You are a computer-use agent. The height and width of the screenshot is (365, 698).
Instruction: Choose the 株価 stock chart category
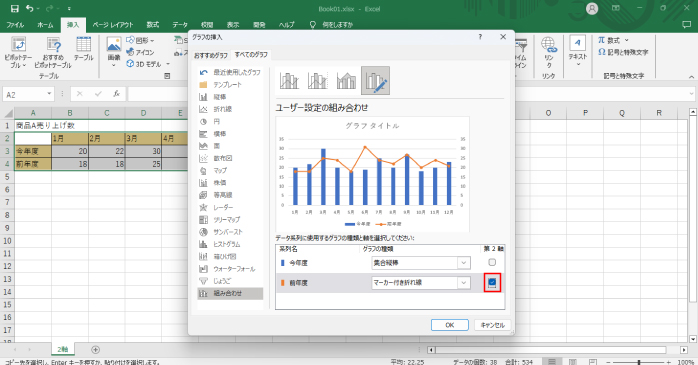[x=230, y=183]
